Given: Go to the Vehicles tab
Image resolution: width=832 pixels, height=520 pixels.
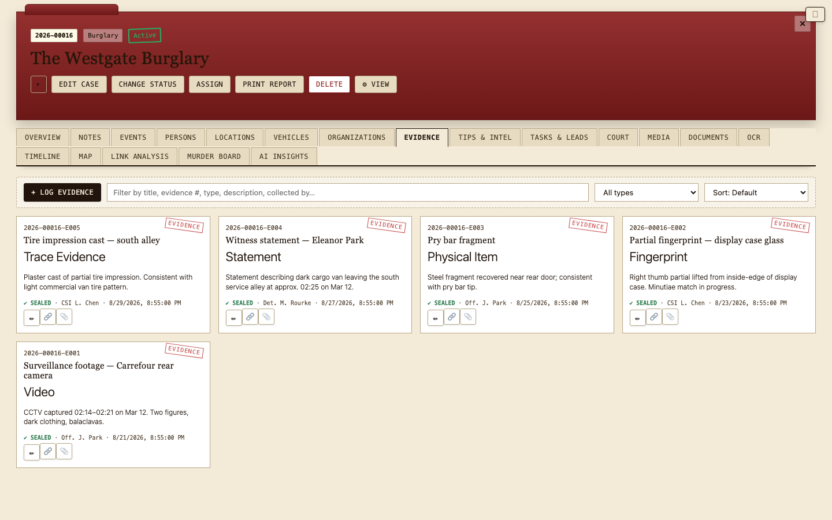Looking at the screenshot, I should [291, 137].
